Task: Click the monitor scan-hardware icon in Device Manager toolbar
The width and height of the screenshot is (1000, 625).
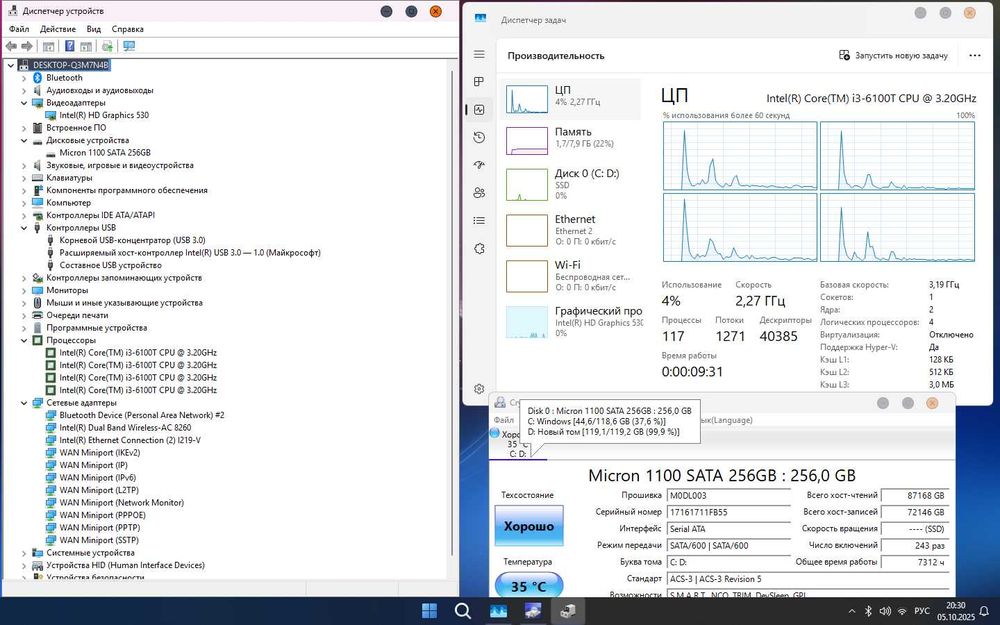Action: pyautogui.click(x=129, y=46)
